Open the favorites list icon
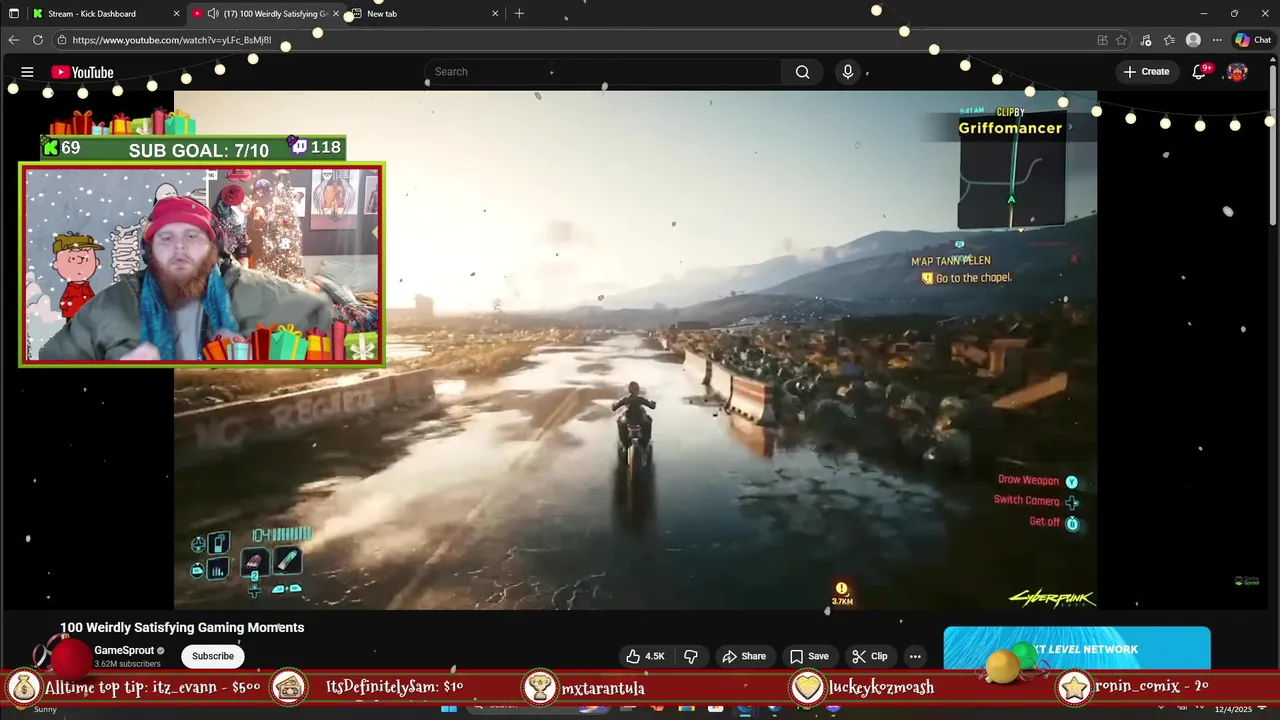Viewport: 1280px width, 720px height. [x=1169, y=40]
